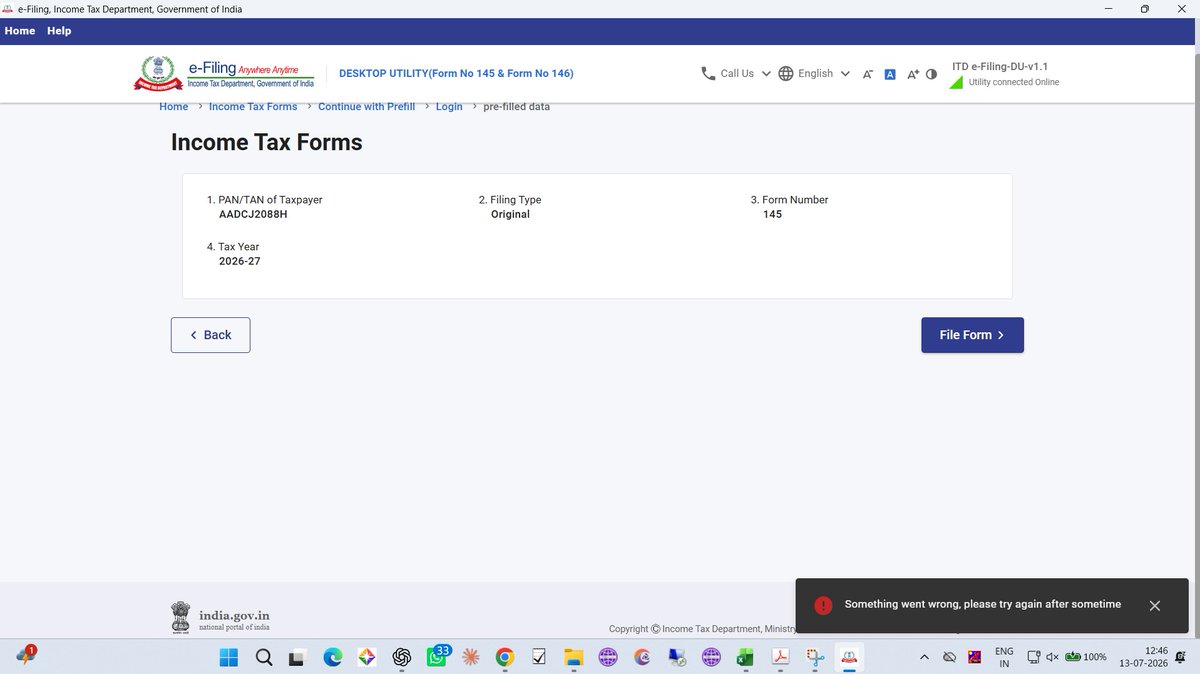Image resolution: width=1200 pixels, height=674 pixels.
Task: Open the weather widget on the taskbar
Action: point(25,656)
